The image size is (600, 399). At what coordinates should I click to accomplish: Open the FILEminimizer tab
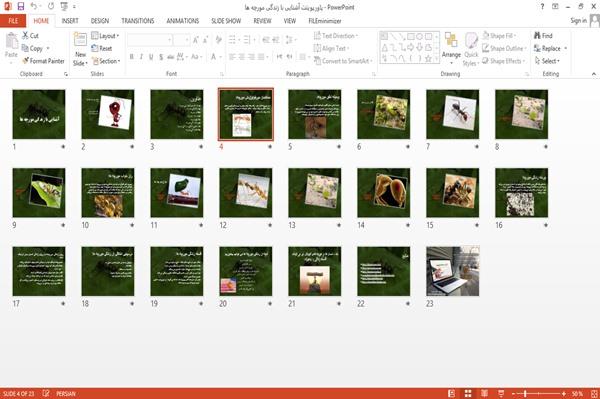pos(325,21)
